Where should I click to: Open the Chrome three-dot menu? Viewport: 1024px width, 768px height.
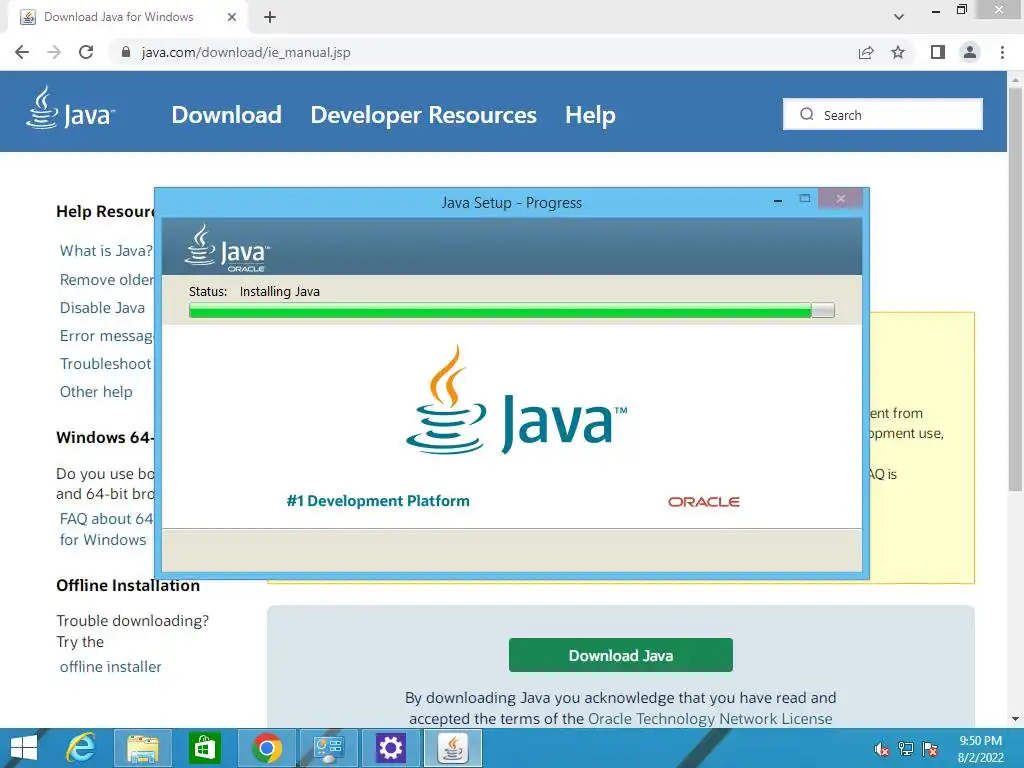[1002, 52]
